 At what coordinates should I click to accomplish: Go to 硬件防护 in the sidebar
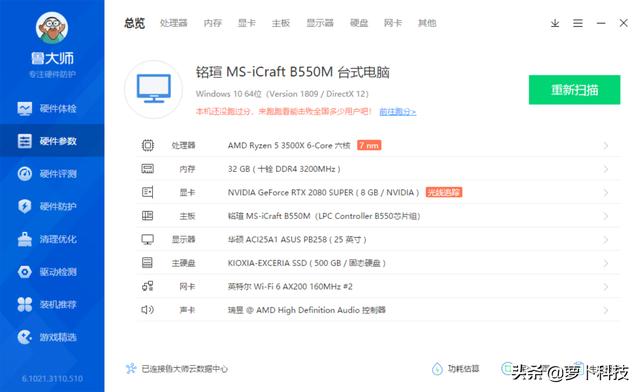[x=52, y=207]
